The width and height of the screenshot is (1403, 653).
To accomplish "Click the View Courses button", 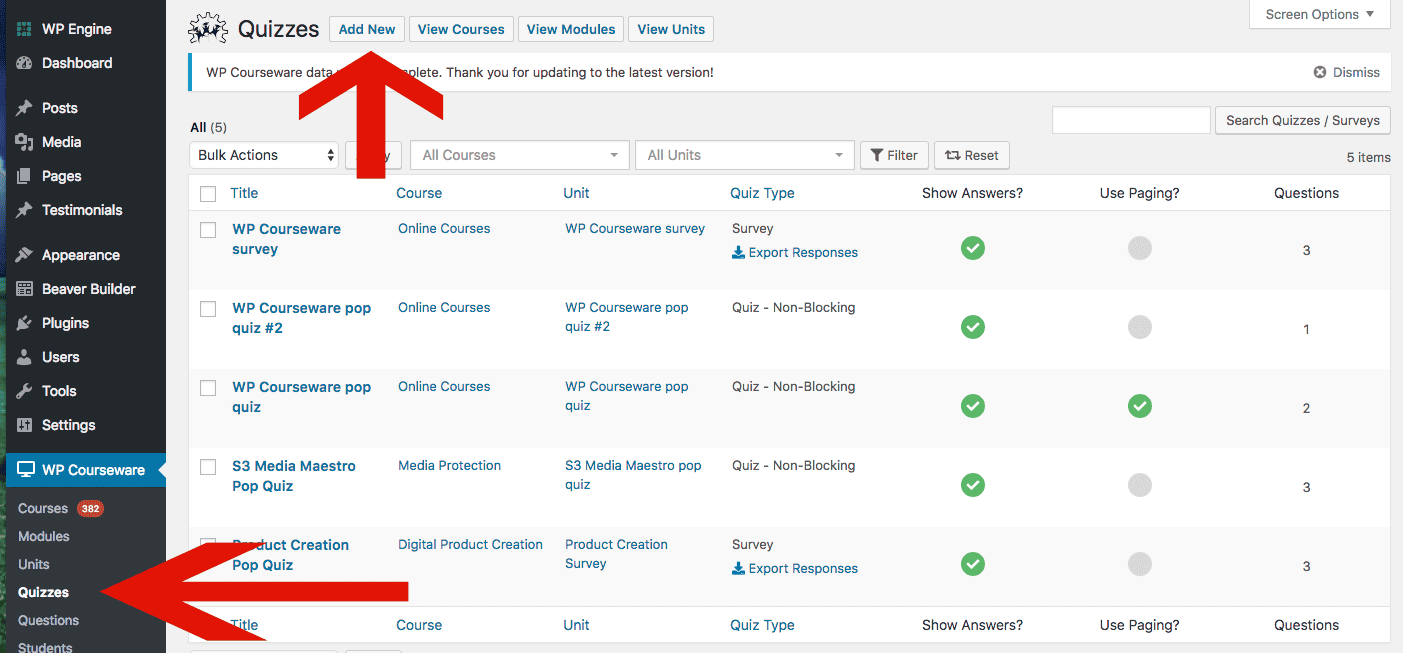I will (x=461, y=29).
